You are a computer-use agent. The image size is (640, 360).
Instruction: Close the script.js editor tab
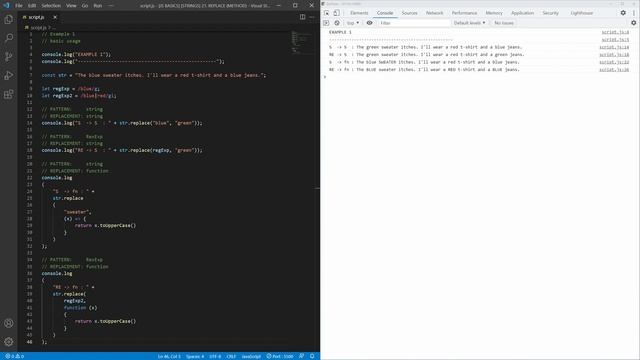pyautogui.click(x=55, y=17)
